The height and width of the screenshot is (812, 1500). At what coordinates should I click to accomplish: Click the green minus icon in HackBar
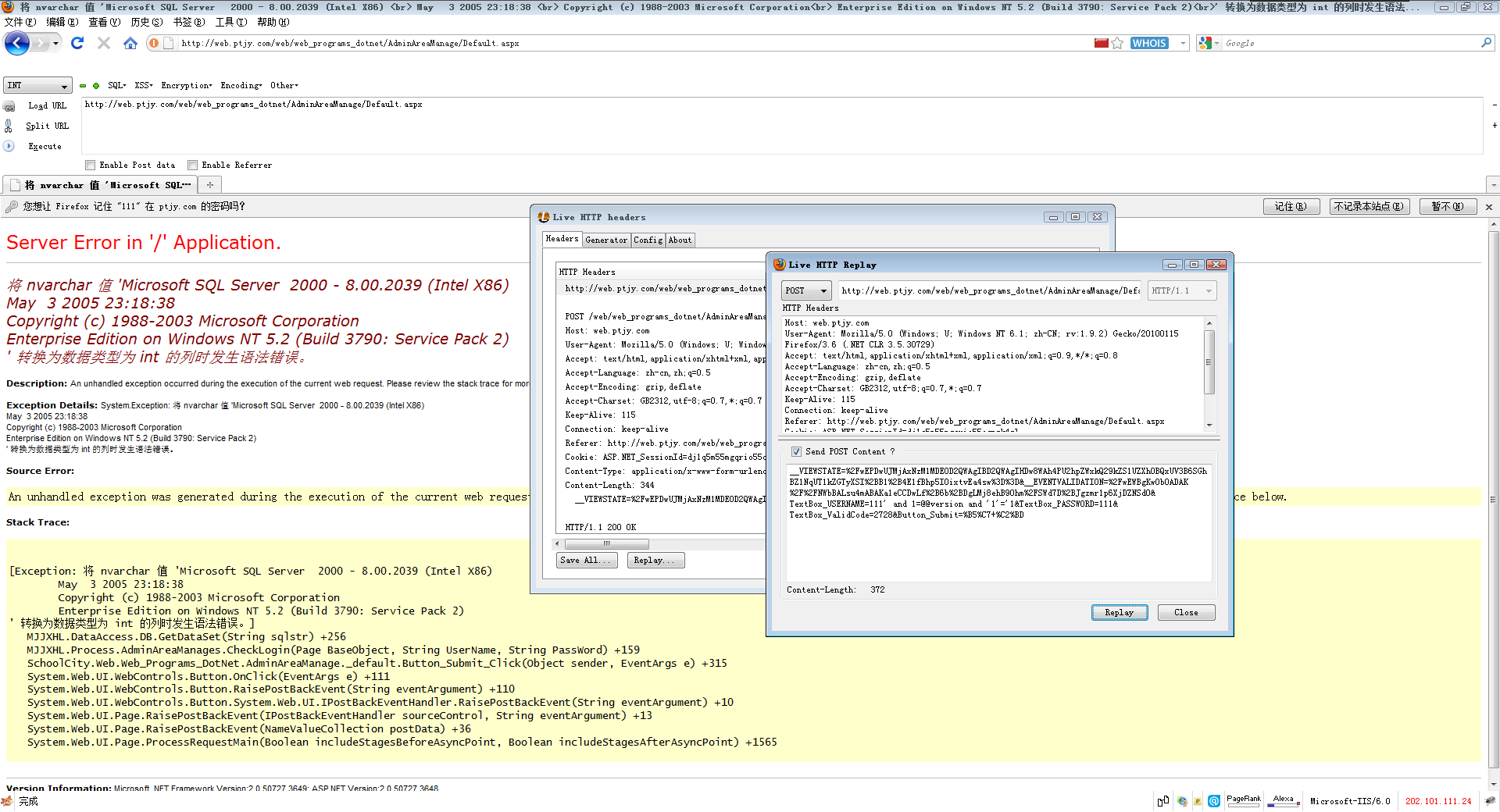tap(83, 86)
